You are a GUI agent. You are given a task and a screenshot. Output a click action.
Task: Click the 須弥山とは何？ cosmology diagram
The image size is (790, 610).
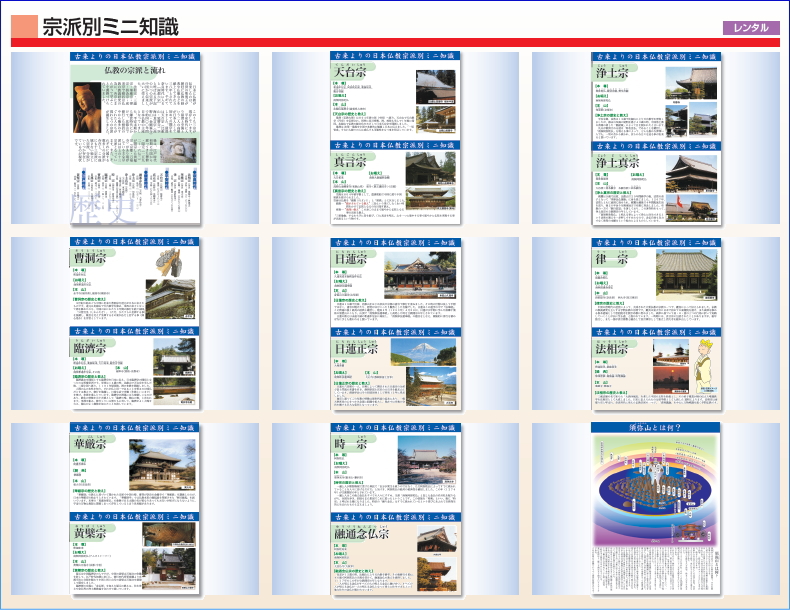tap(655, 488)
